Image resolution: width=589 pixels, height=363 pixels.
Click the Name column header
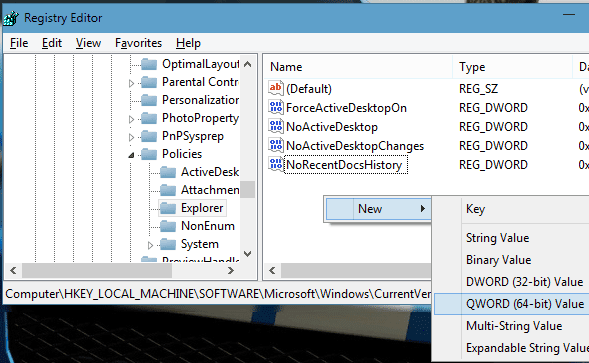[358, 67]
